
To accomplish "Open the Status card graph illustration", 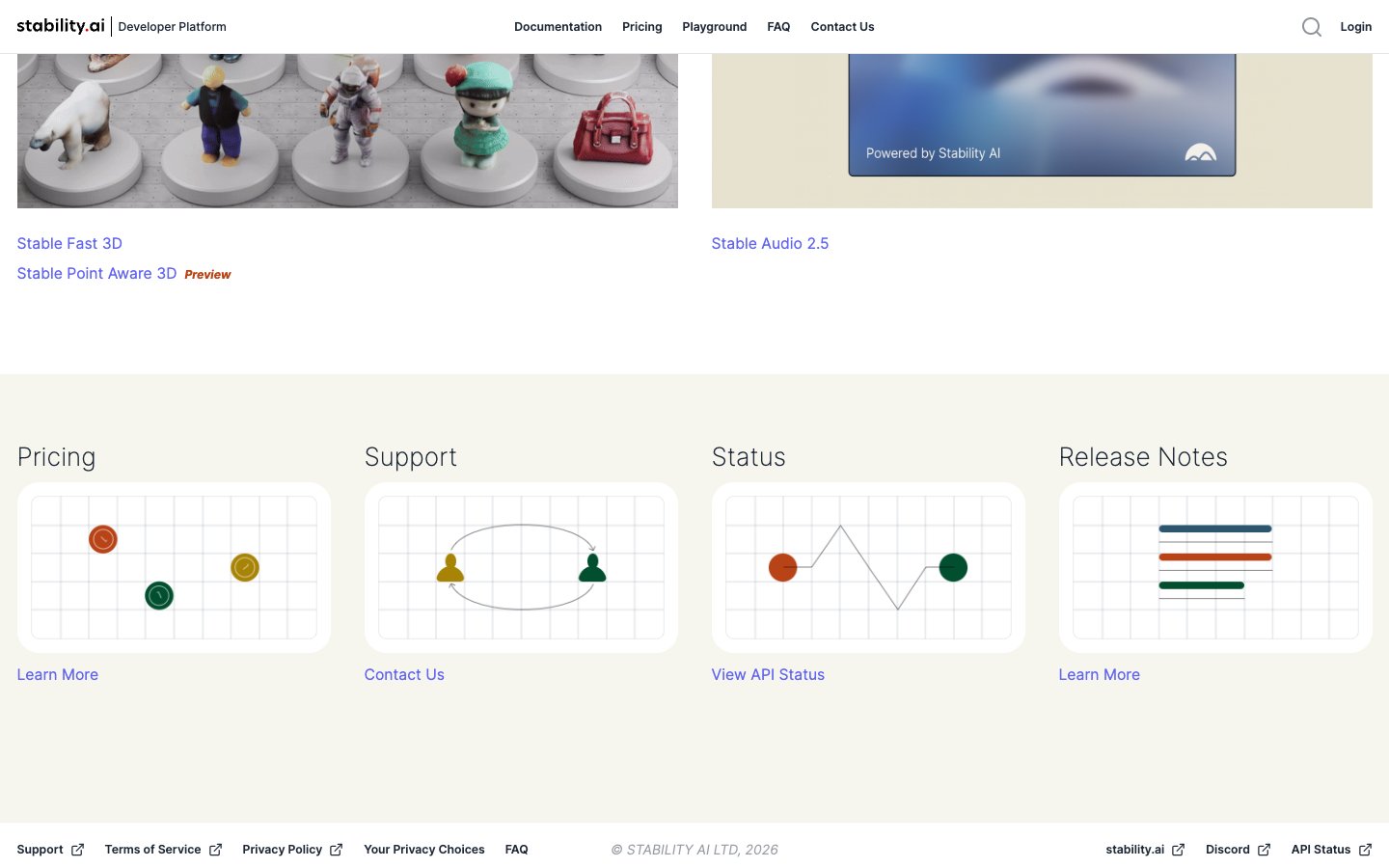I will pyautogui.click(x=868, y=567).
